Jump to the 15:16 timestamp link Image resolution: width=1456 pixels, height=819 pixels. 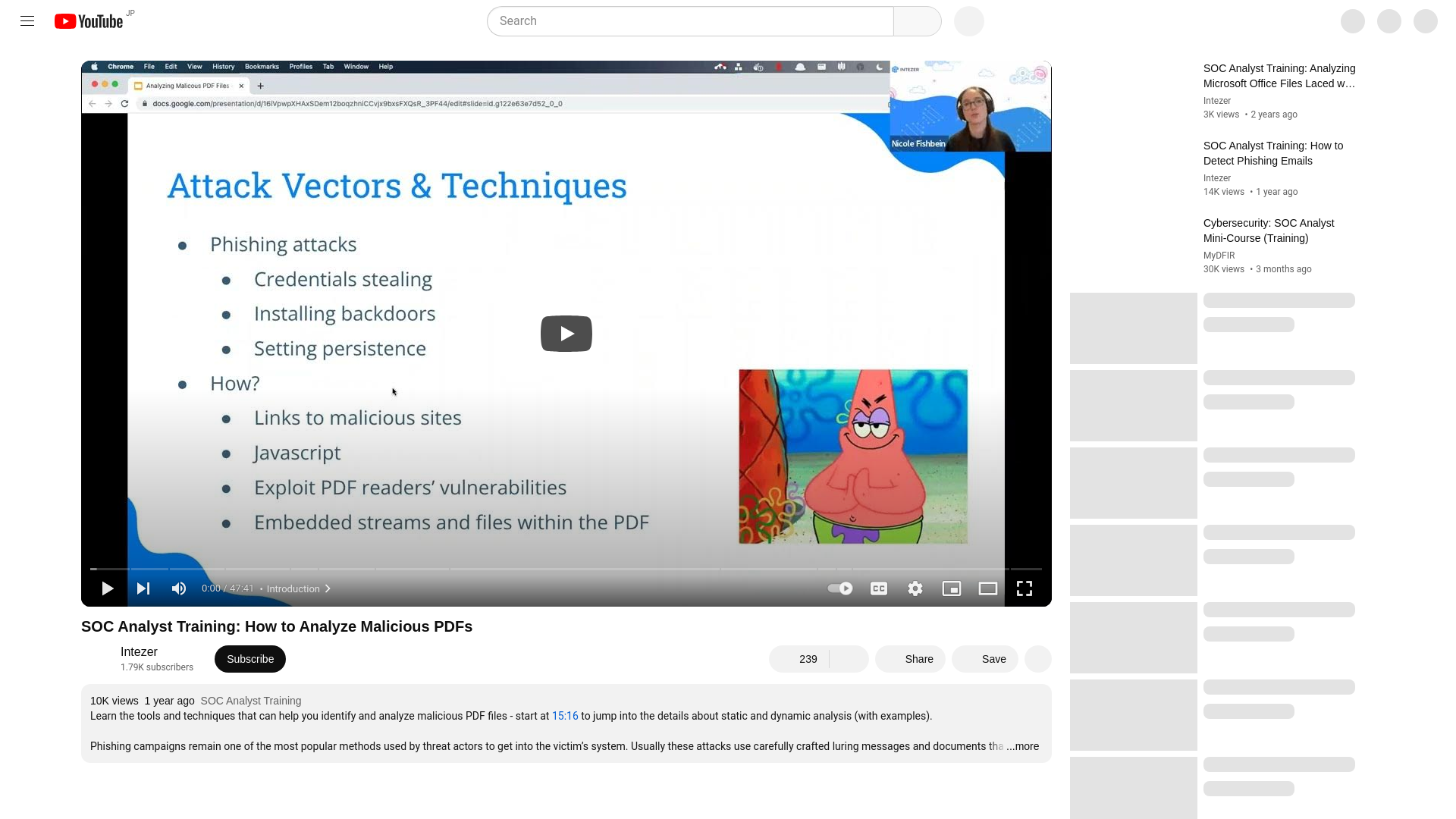coord(565,716)
